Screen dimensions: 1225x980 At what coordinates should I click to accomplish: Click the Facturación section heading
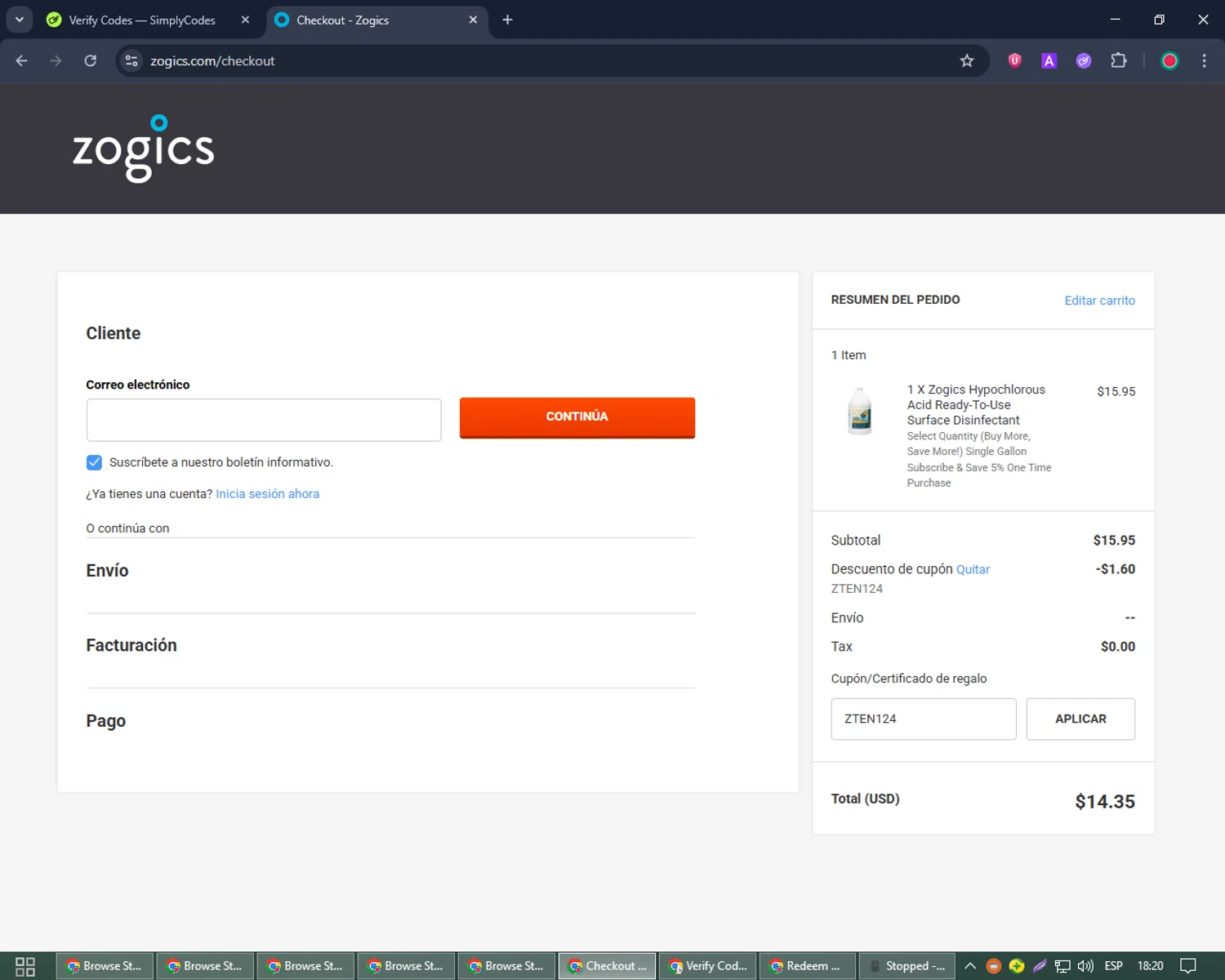pyautogui.click(x=131, y=645)
